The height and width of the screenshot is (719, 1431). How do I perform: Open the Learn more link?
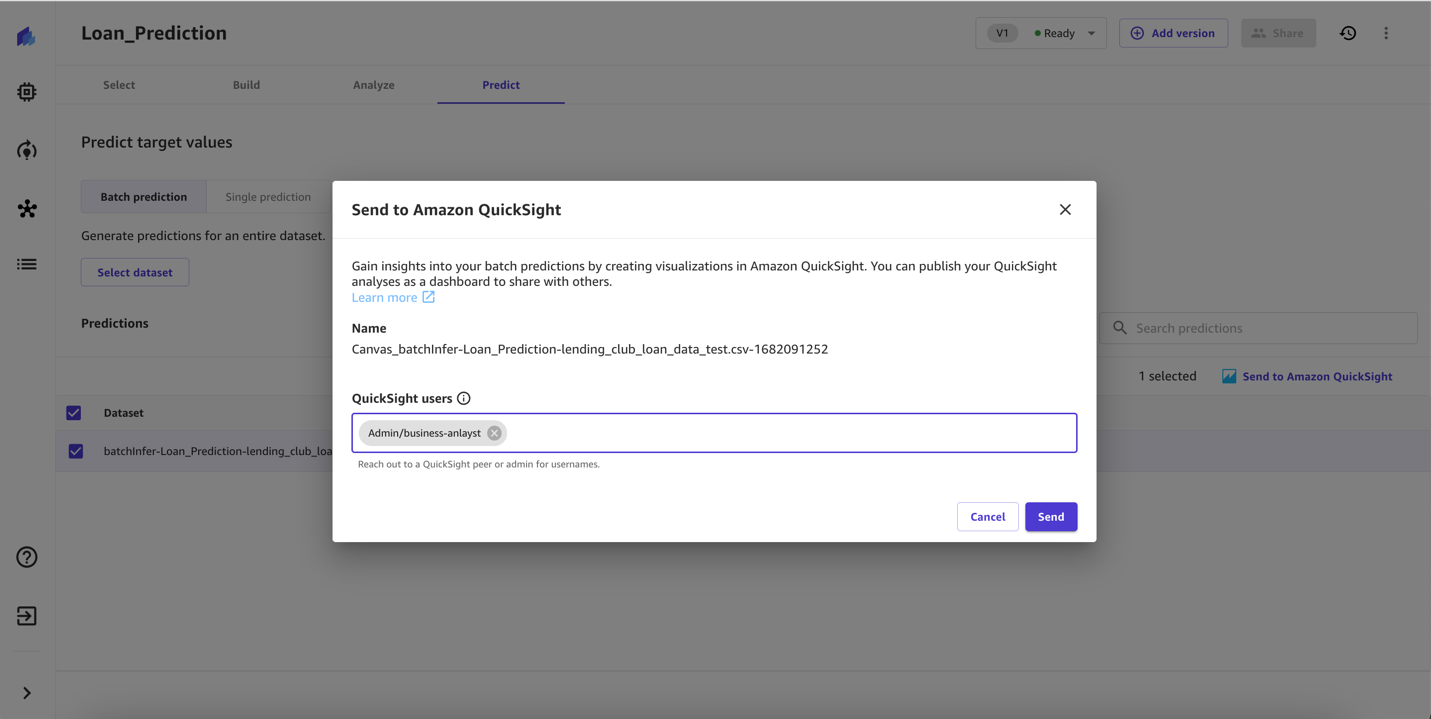[x=385, y=297]
